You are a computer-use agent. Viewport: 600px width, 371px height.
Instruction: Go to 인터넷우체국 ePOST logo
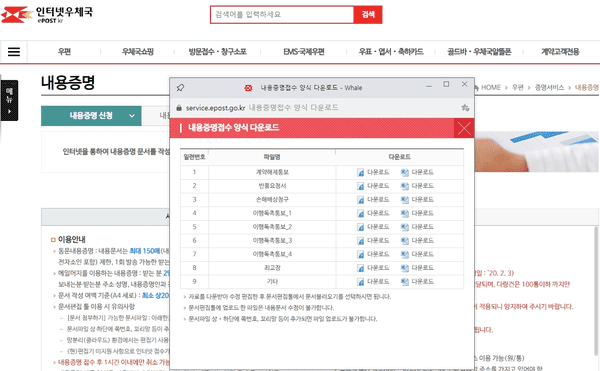[x=47, y=15]
